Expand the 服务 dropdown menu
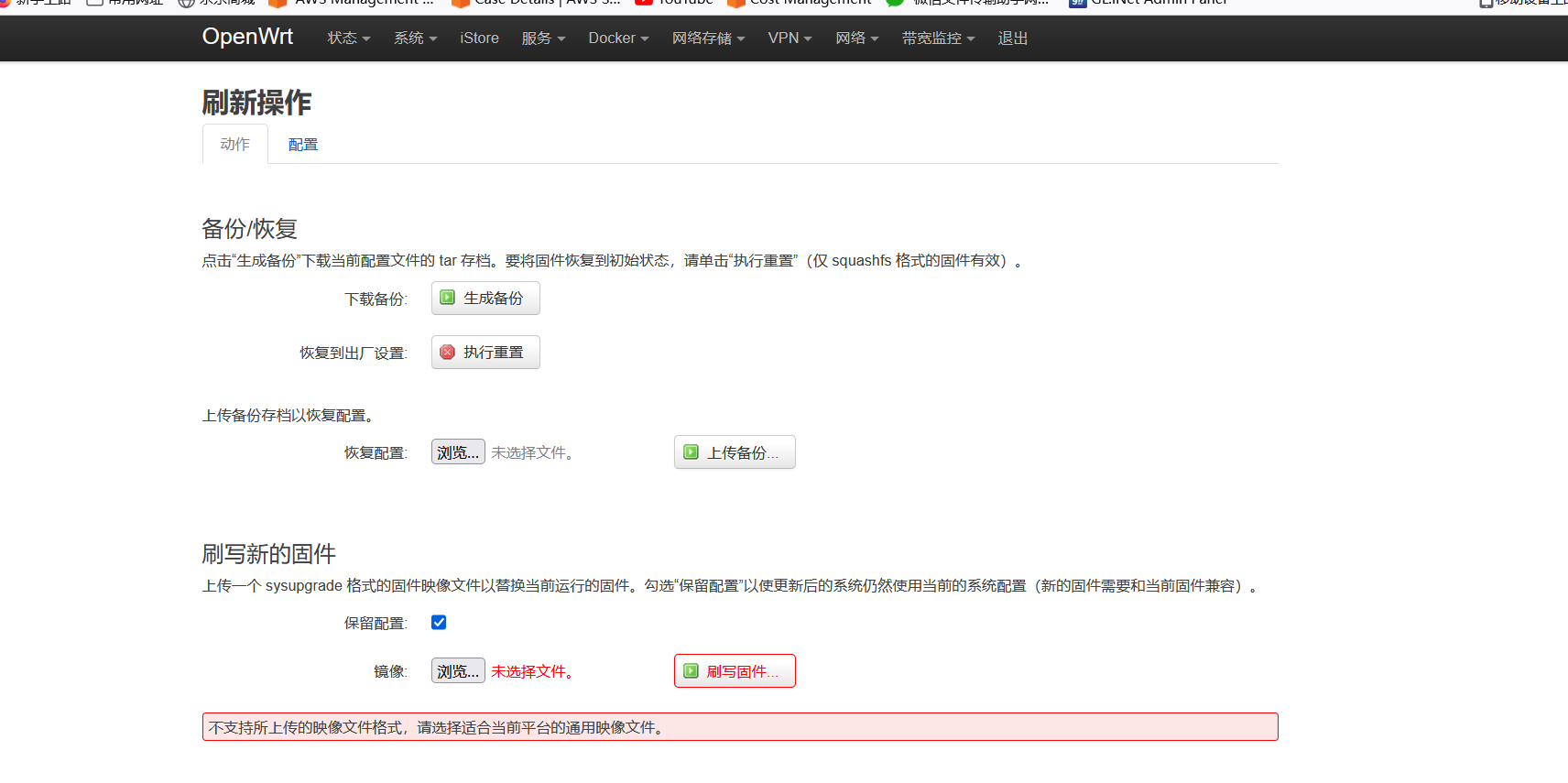This screenshot has height=783, width=1568. 543,38
